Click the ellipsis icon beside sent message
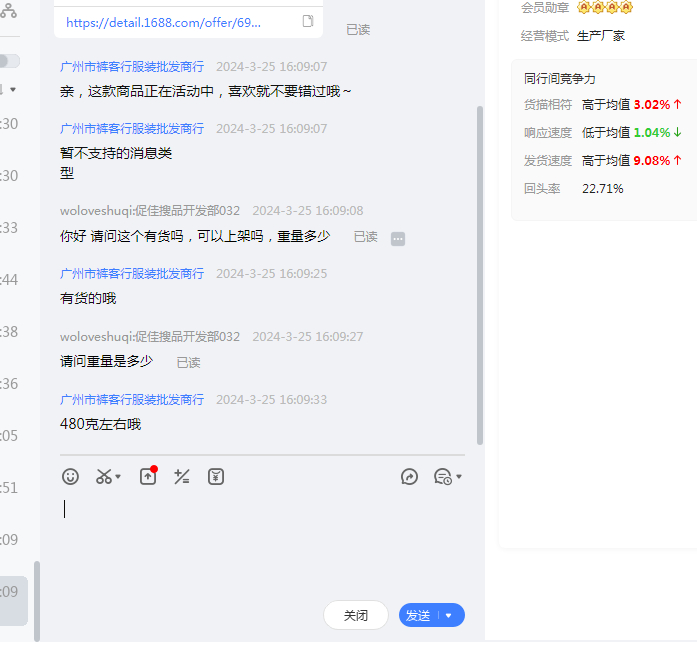Viewport: 697px width, 647px height. [398, 238]
